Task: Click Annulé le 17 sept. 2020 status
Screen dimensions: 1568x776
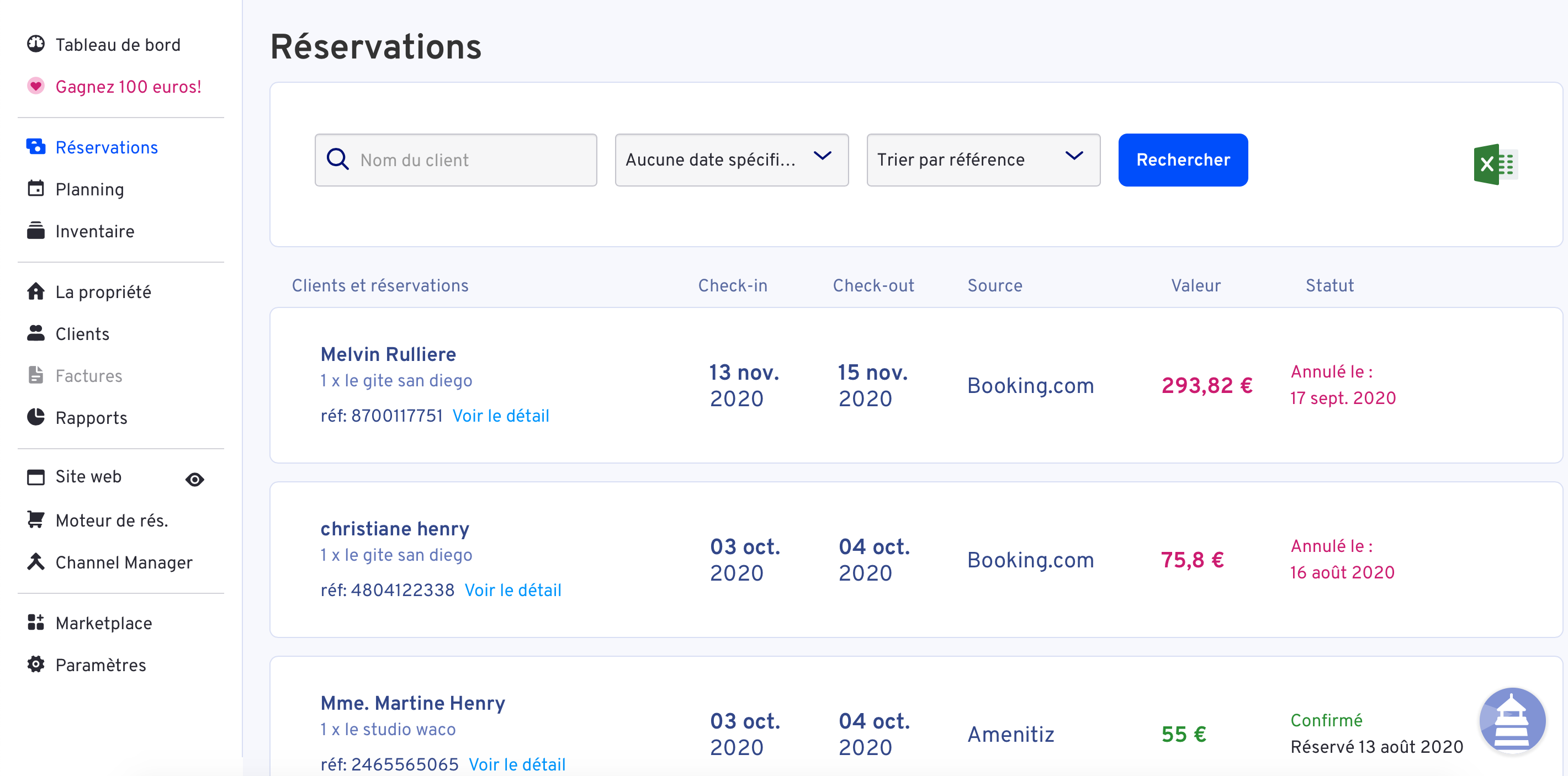Action: 1343,385
